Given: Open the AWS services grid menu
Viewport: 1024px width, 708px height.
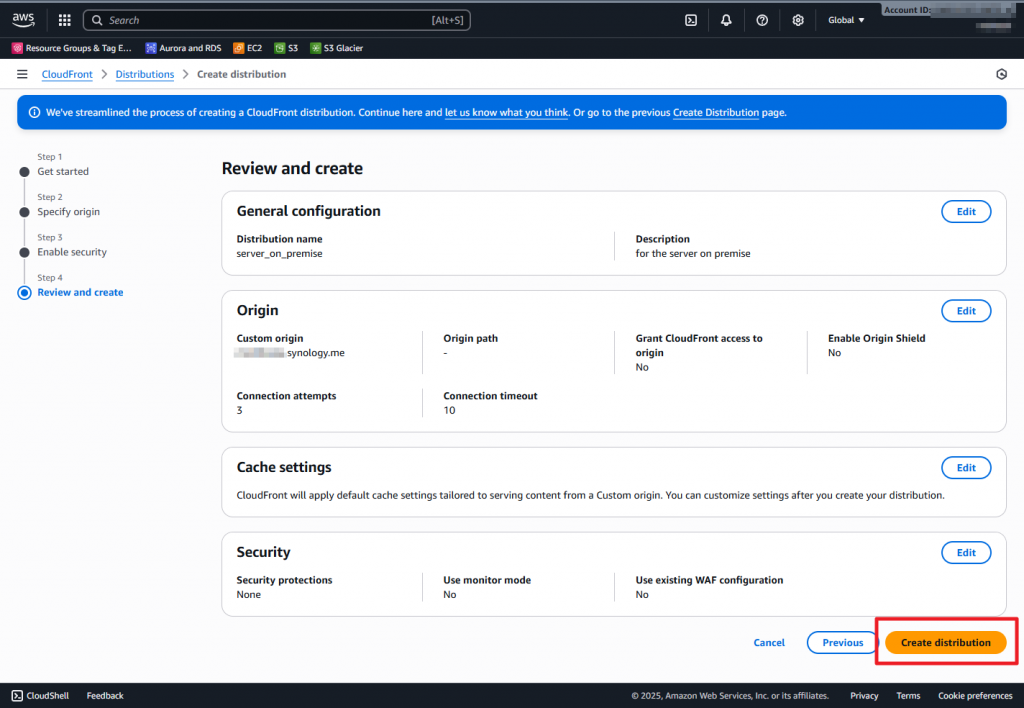Looking at the screenshot, I should tap(65, 20).
